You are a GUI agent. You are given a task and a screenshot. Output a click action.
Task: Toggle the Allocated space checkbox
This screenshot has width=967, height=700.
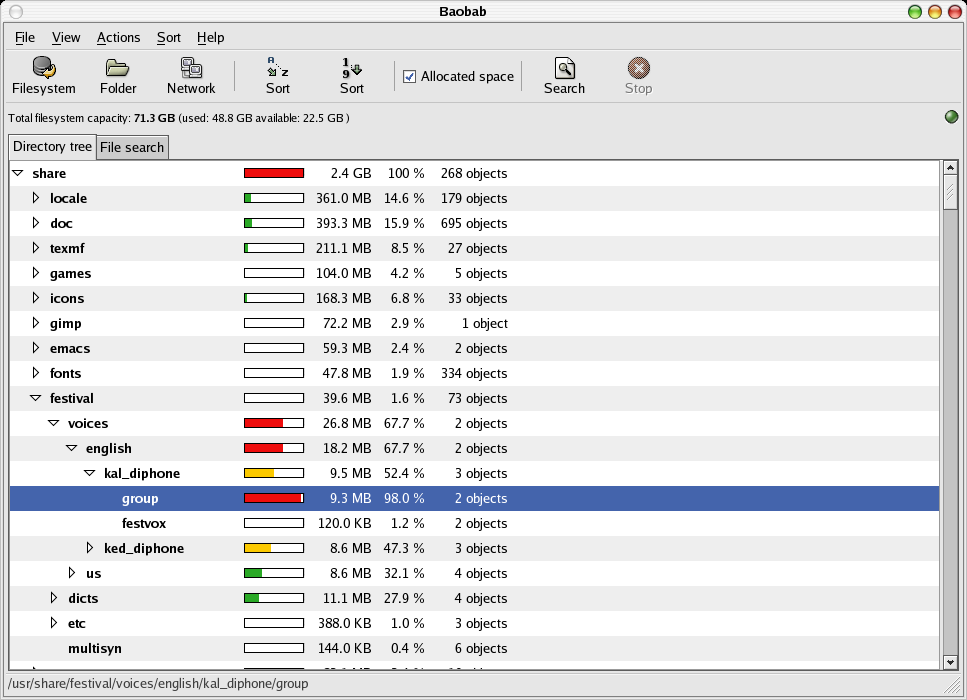pos(410,77)
